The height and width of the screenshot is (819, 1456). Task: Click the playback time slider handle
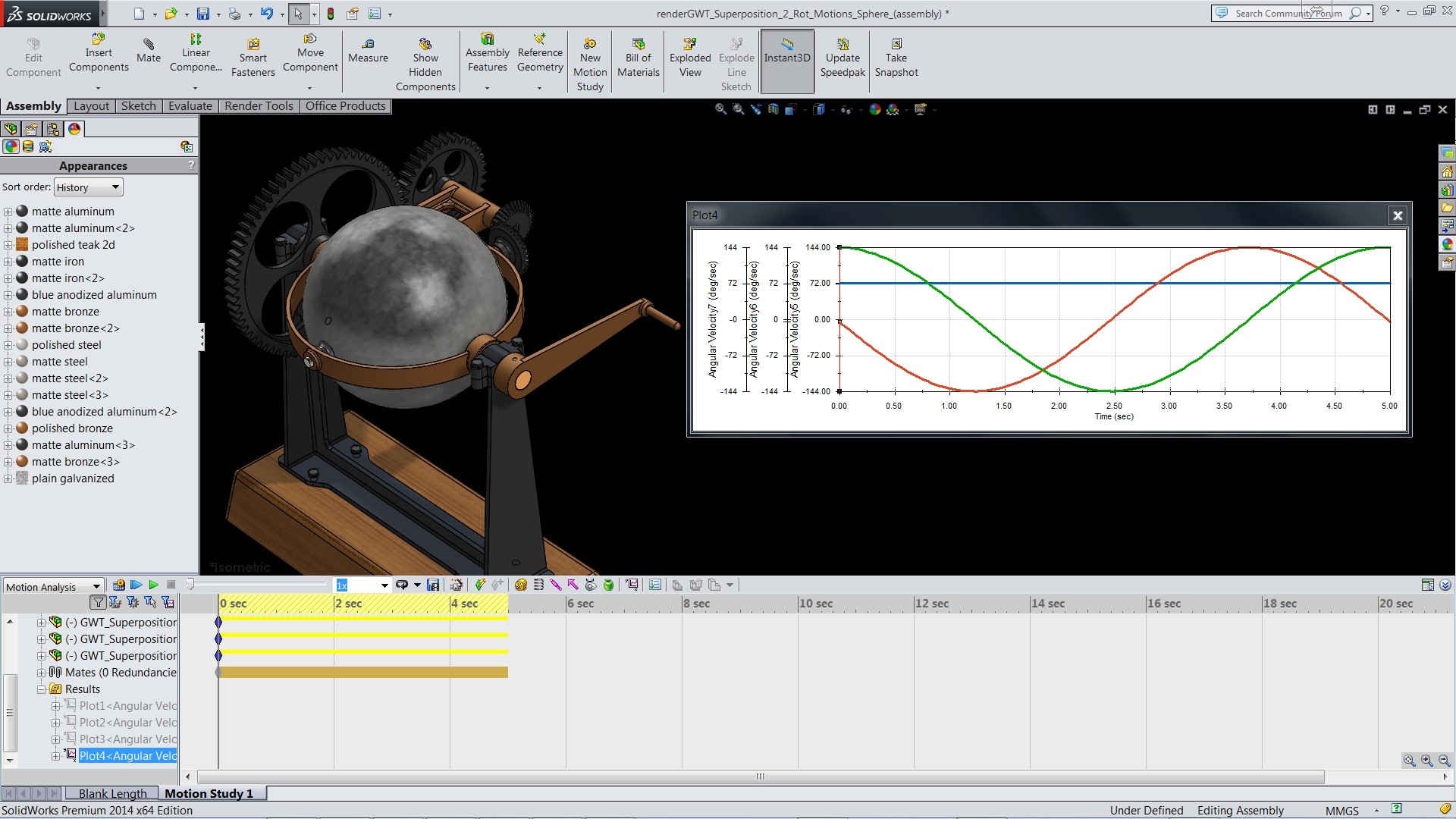[x=190, y=584]
